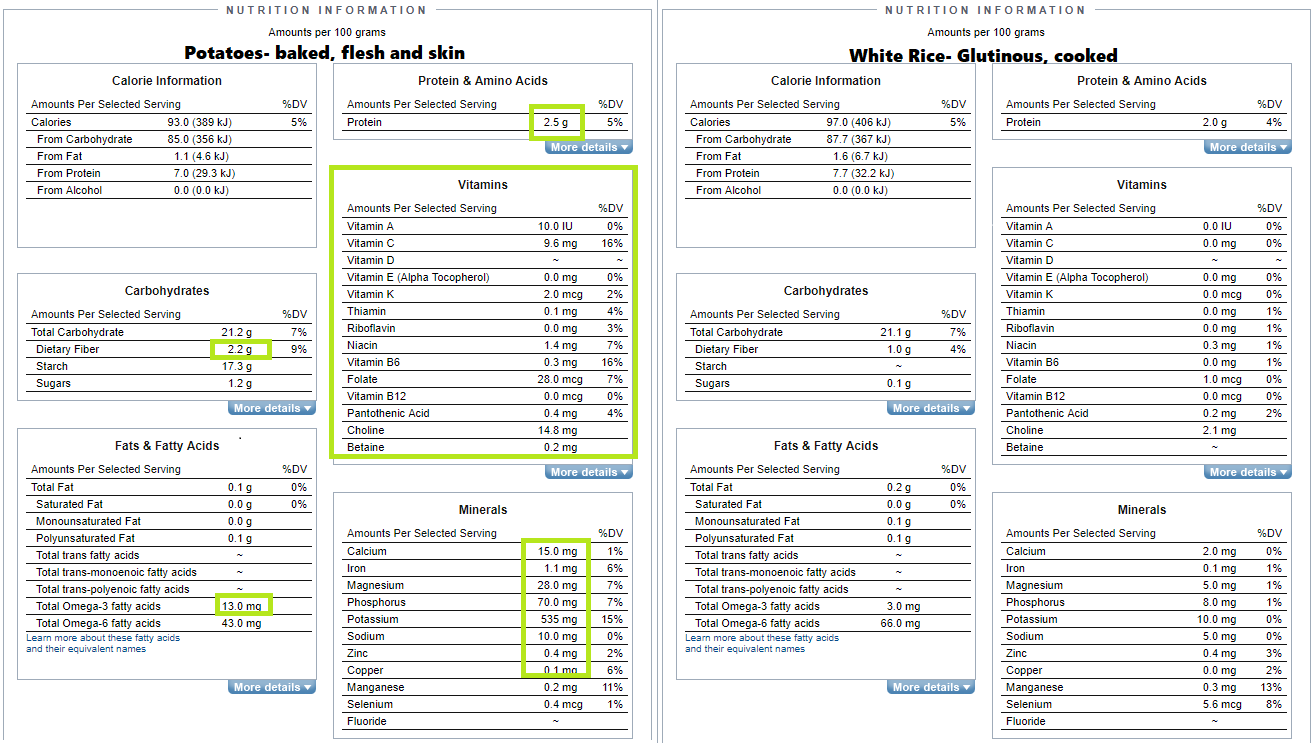
Task: Click 'Total trans-polyenoic fatty acids' in White Rice panel
Action: pyautogui.click(x=771, y=589)
